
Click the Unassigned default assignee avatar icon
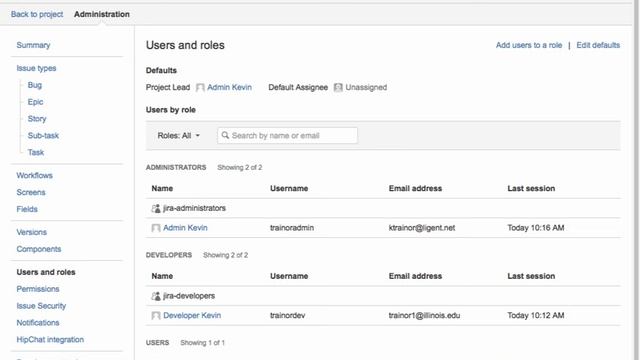pyautogui.click(x=338, y=88)
